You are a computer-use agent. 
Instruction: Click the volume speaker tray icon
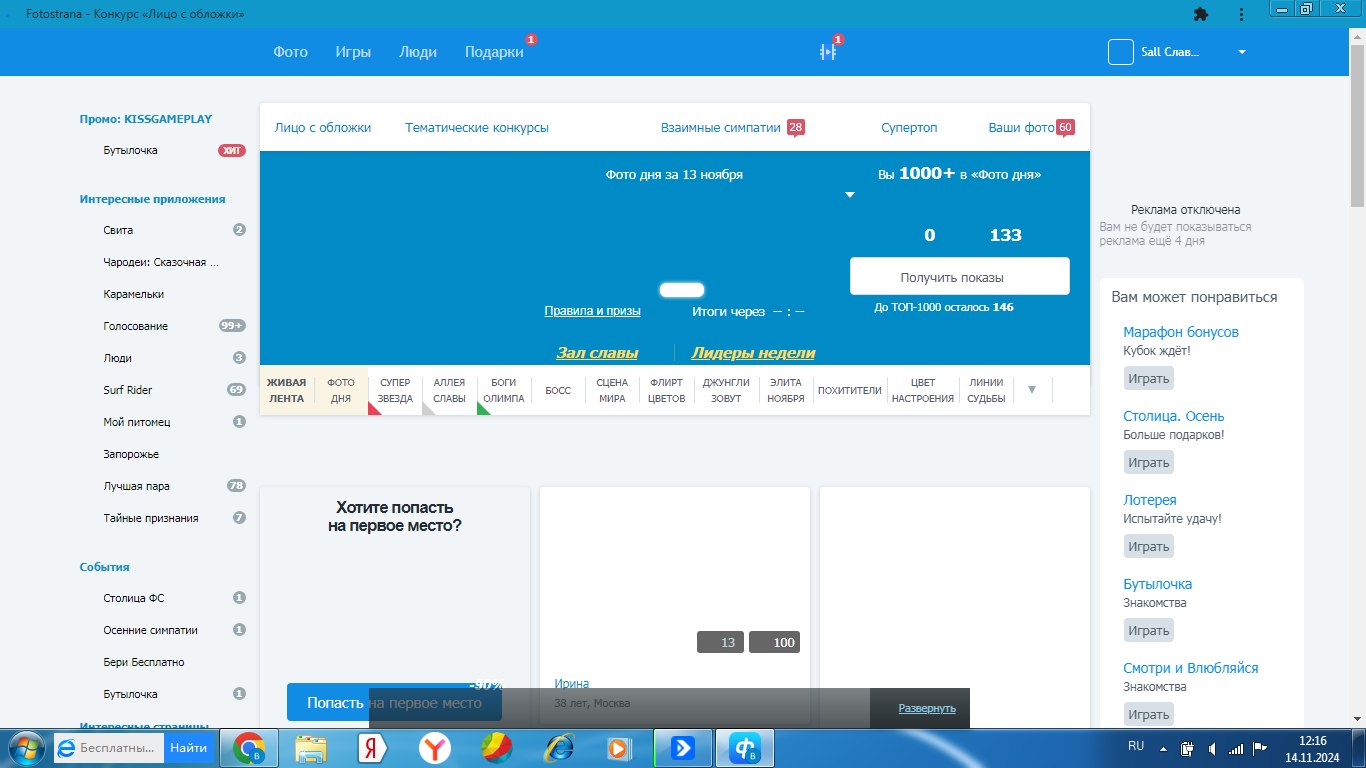tap(1212, 748)
